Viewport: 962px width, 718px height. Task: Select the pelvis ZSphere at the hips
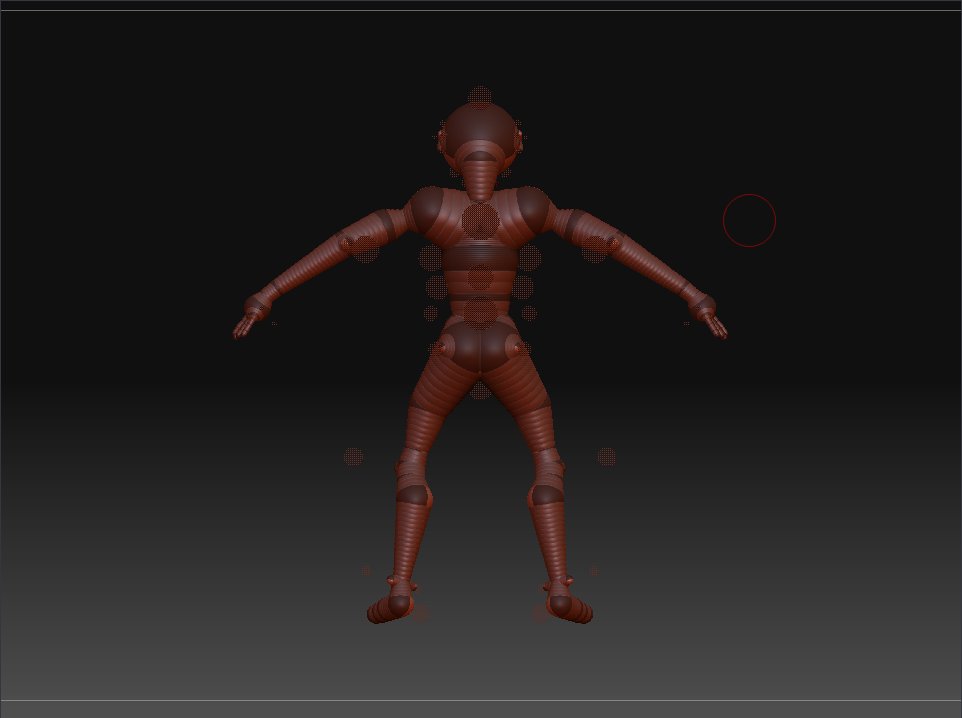coord(480,347)
